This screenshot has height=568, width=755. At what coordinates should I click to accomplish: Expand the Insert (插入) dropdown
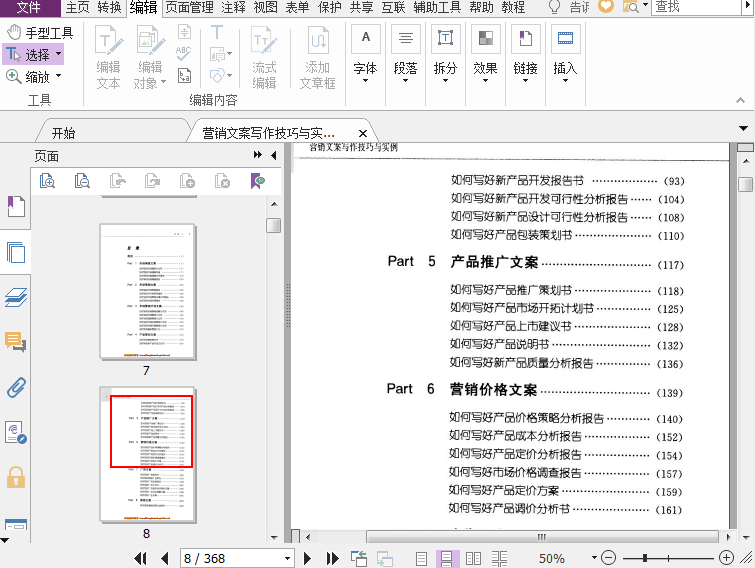pos(565,84)
